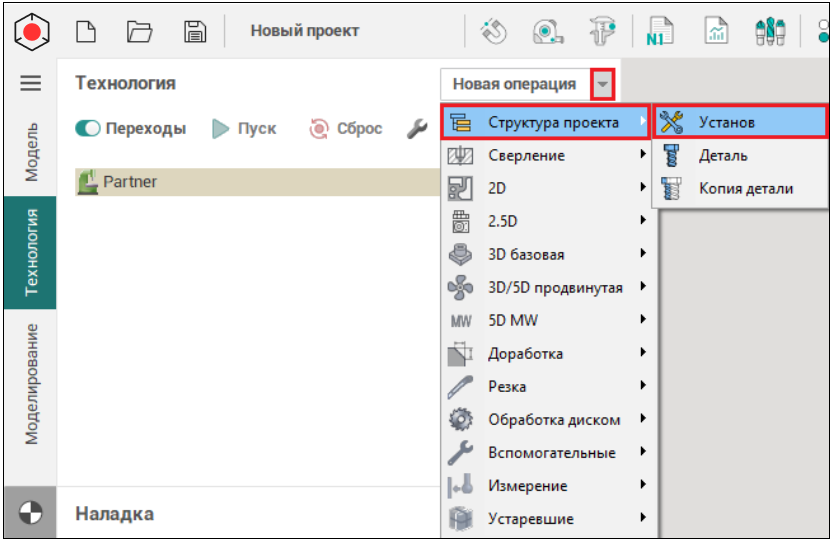Click the New file icon
This screenshot has width=835, height=544.
pos(88,31)
